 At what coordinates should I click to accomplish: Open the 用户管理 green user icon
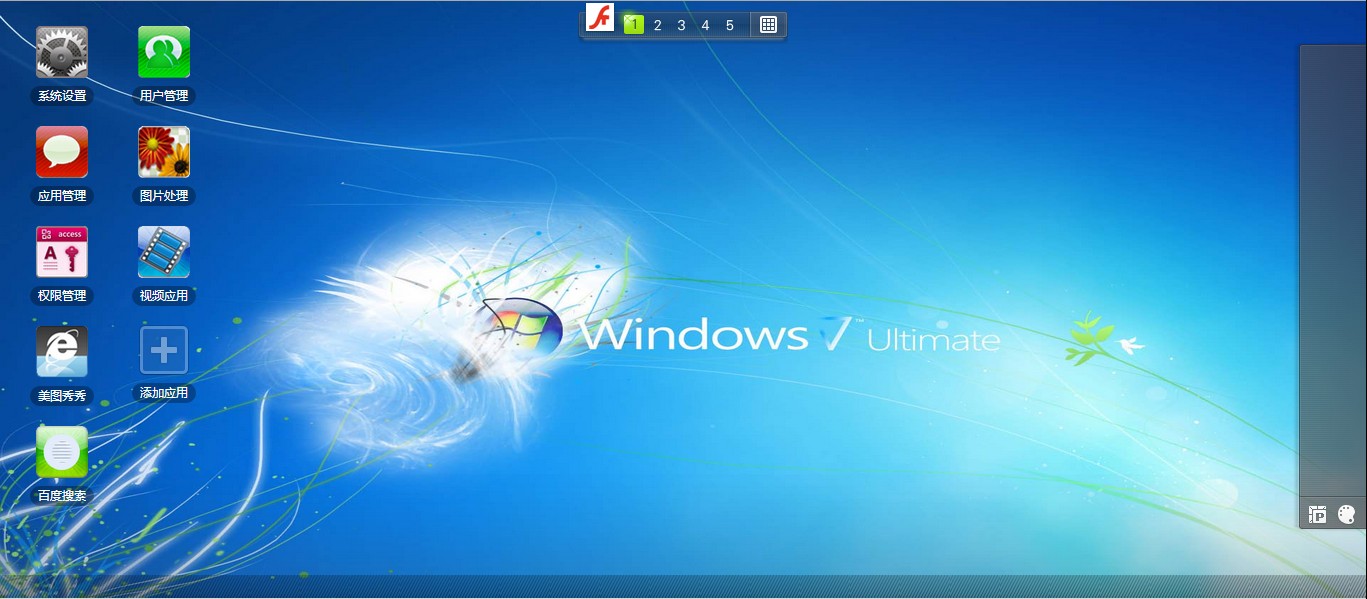164,52
